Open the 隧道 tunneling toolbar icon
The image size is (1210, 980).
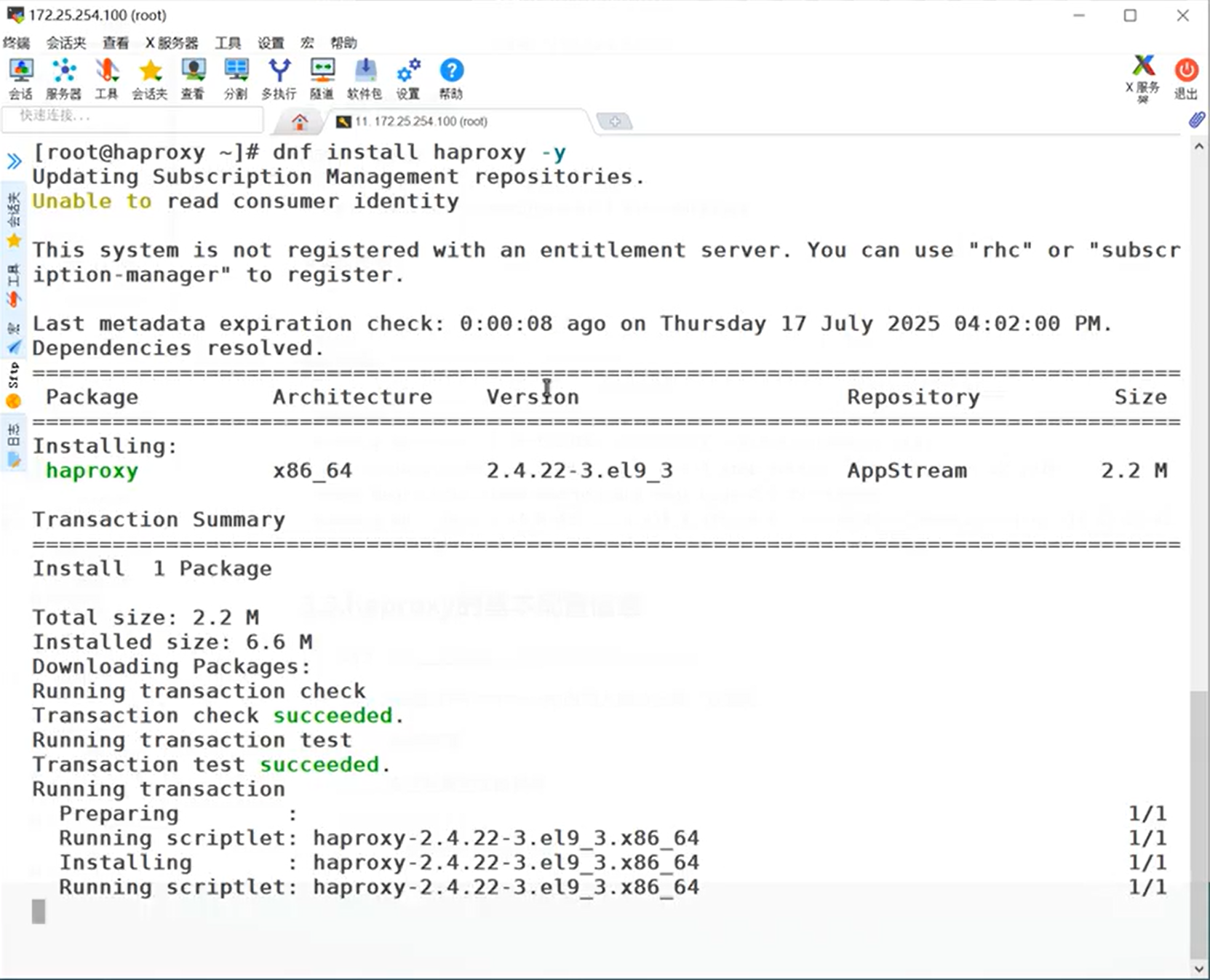[x=322, y=79]
